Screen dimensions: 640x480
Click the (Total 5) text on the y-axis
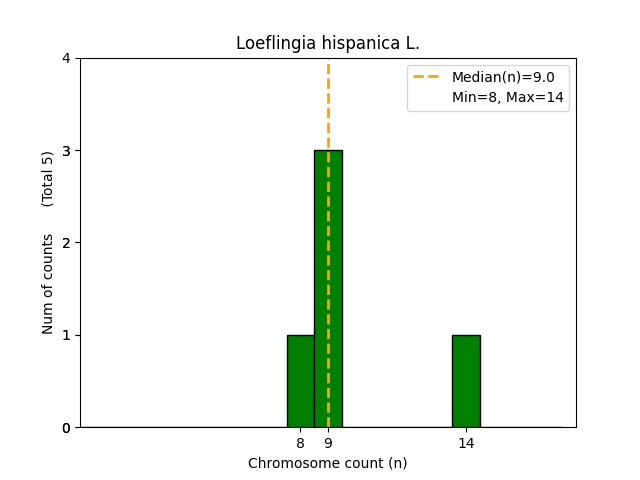[48, 179]
